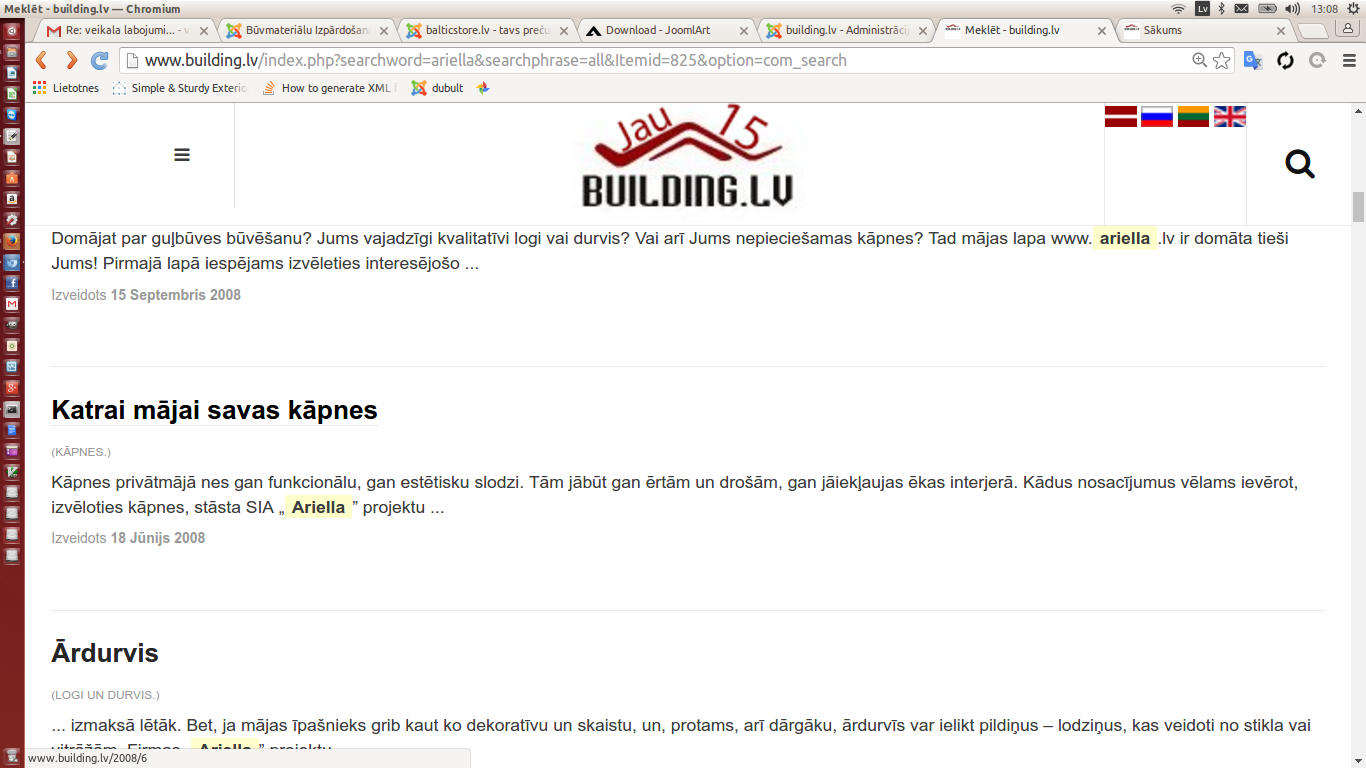Switch site language with the Russian flag

point(1157,117)
